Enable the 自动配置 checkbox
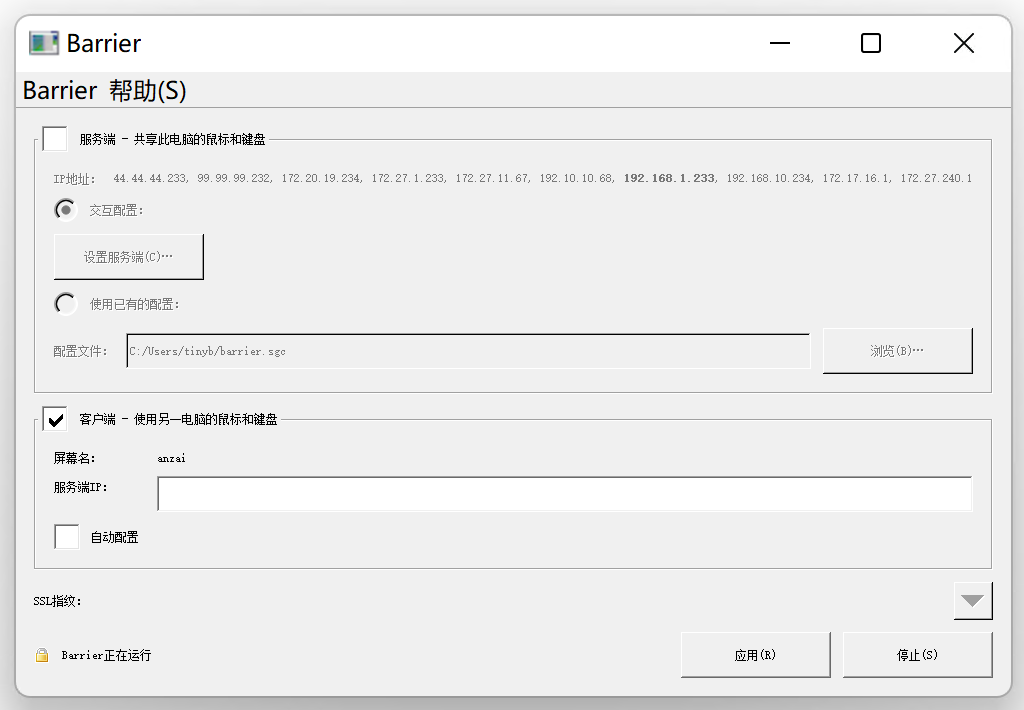 [x=67, y=537]
